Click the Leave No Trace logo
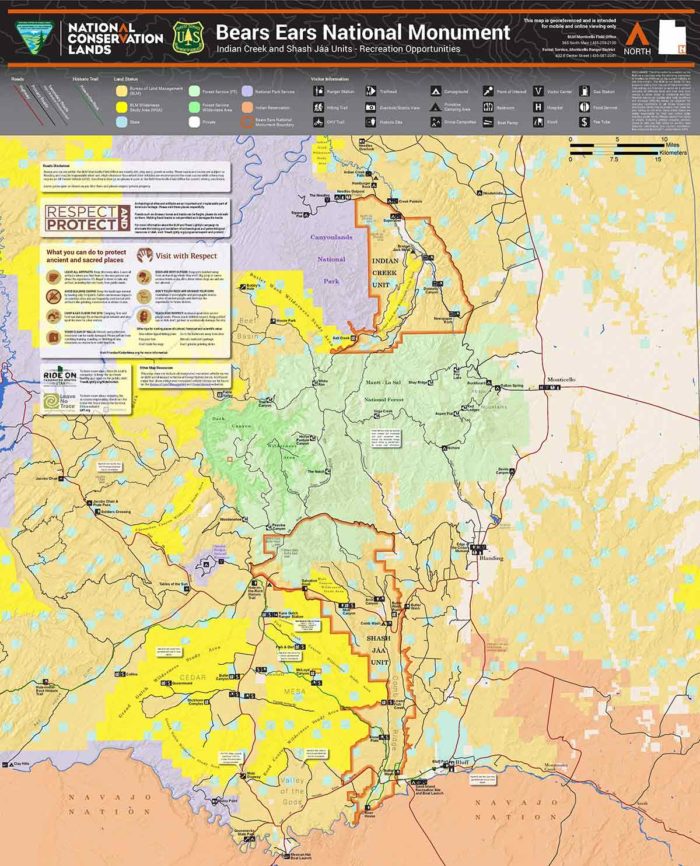 pyautogui.click(x=57, y=402)
